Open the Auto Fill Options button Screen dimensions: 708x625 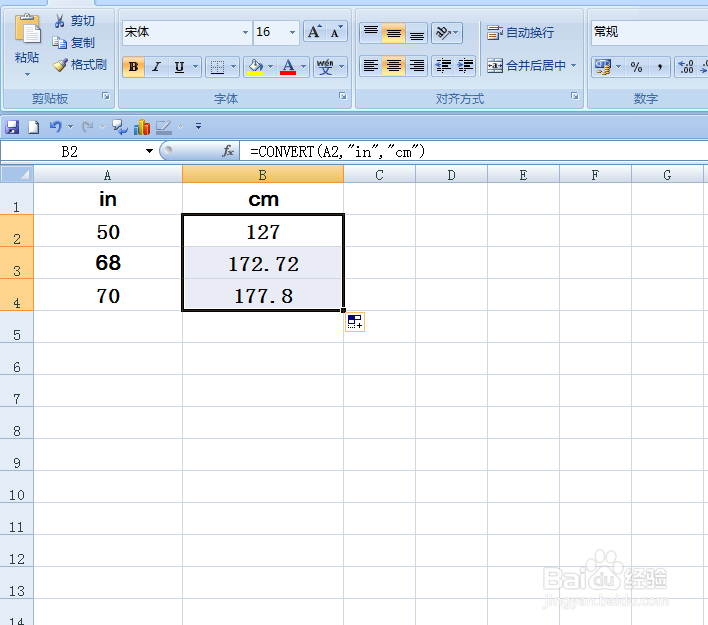(x=355, y=322)
